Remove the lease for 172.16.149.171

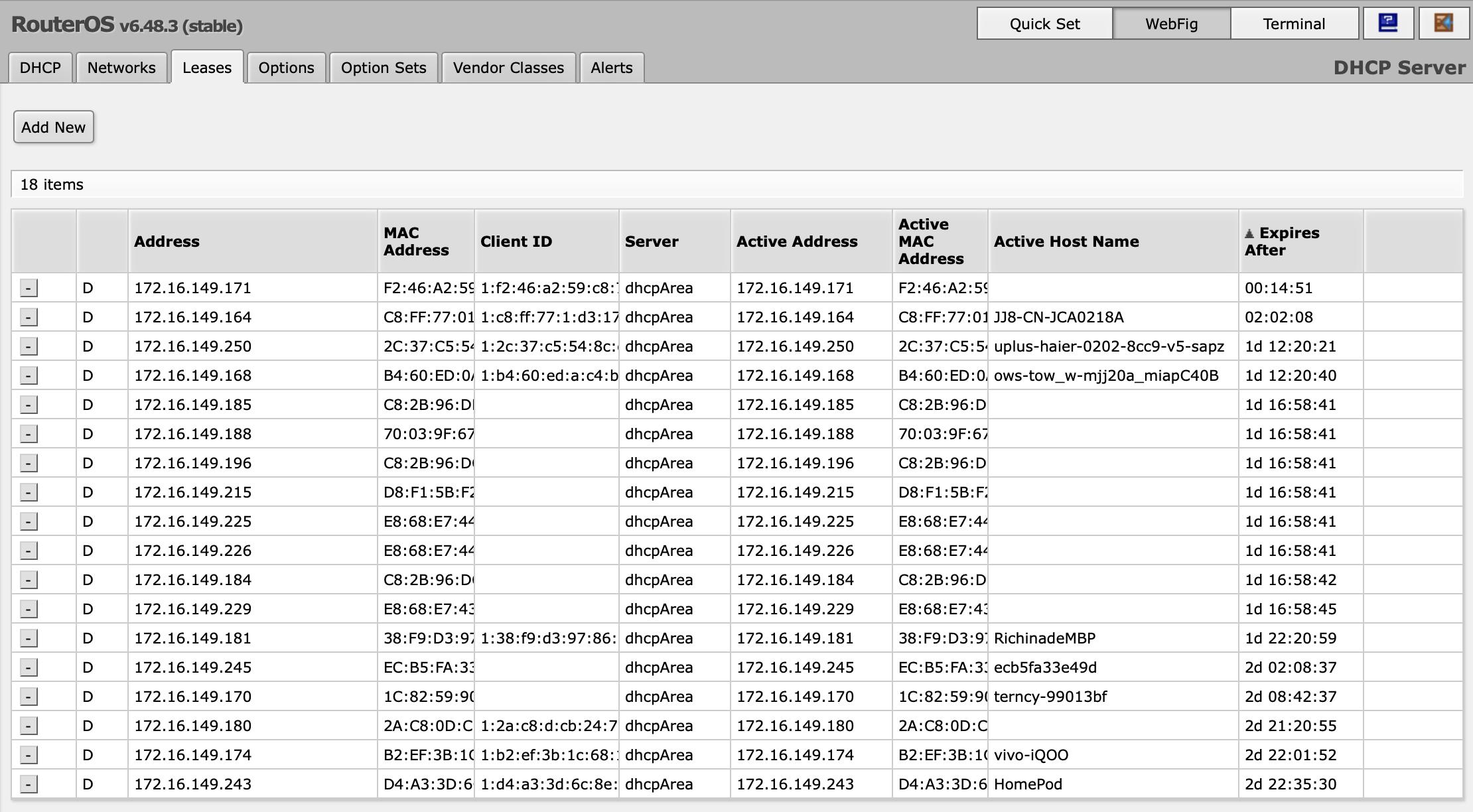29,288
